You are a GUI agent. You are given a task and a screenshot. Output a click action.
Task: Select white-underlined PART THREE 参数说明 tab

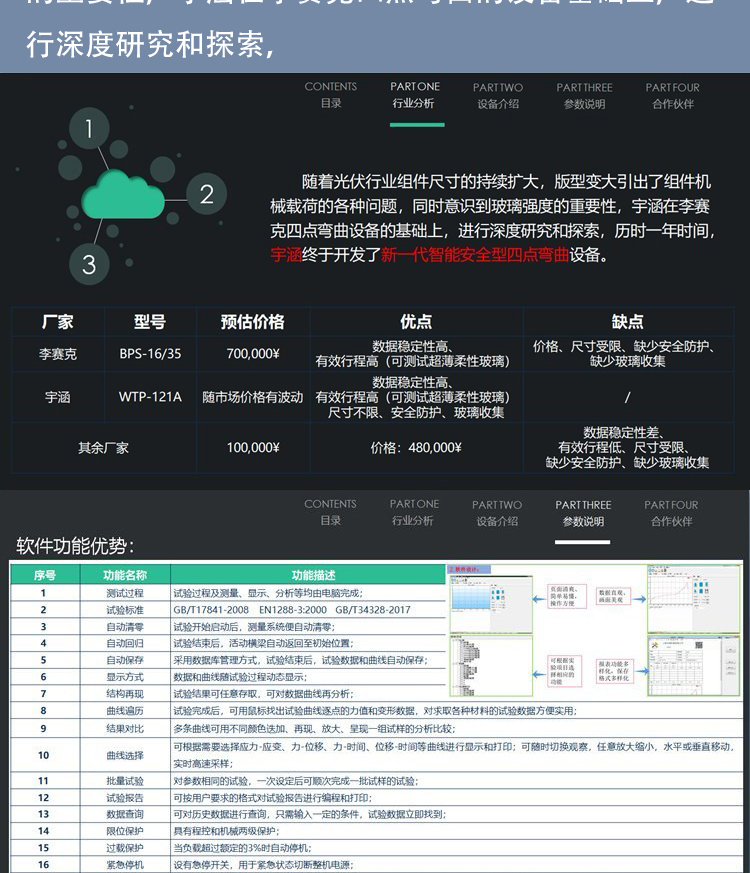[583, 513]
